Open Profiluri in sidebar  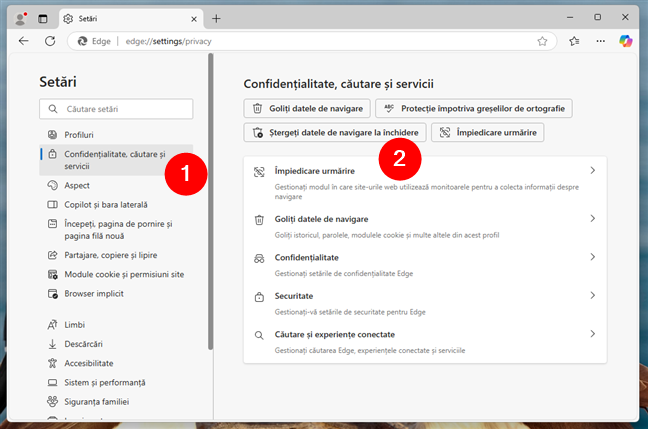(116, 135)
